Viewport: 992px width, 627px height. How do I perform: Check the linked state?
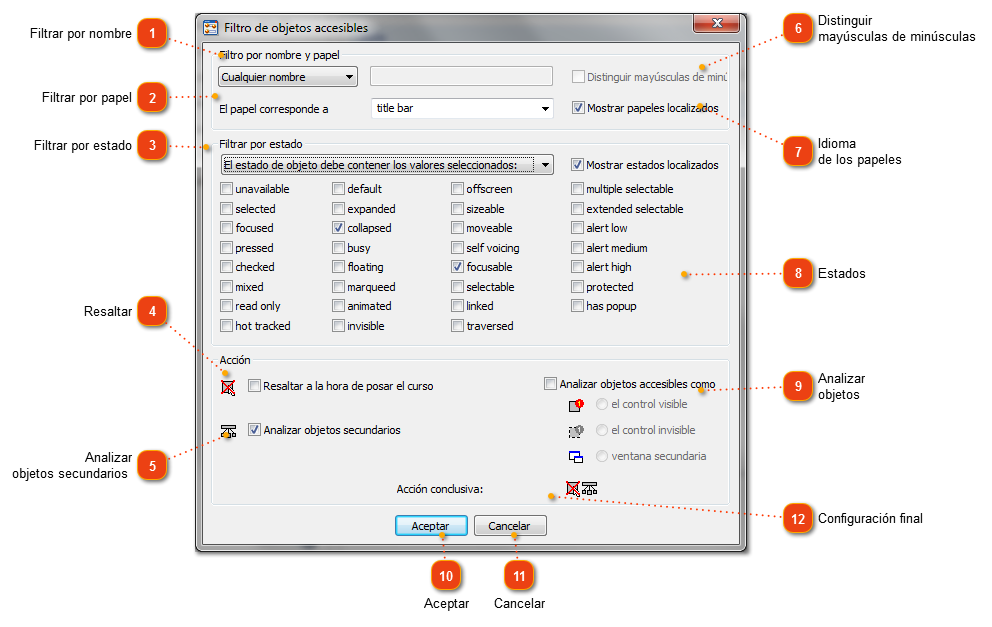(x=457, y=306)
